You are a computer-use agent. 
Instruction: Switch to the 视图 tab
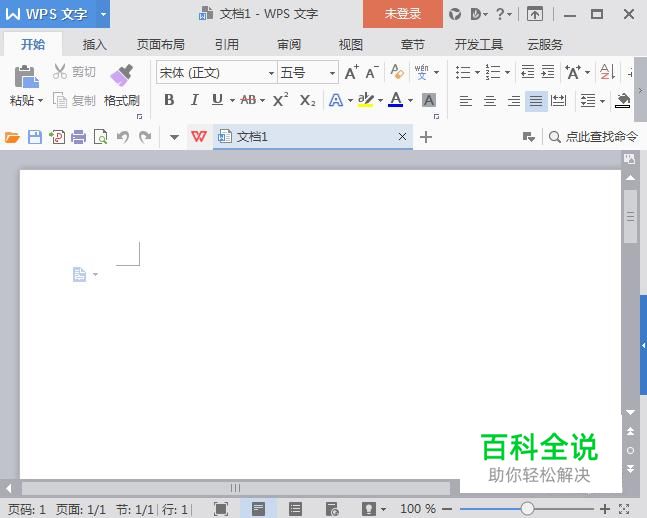[351, 44]
